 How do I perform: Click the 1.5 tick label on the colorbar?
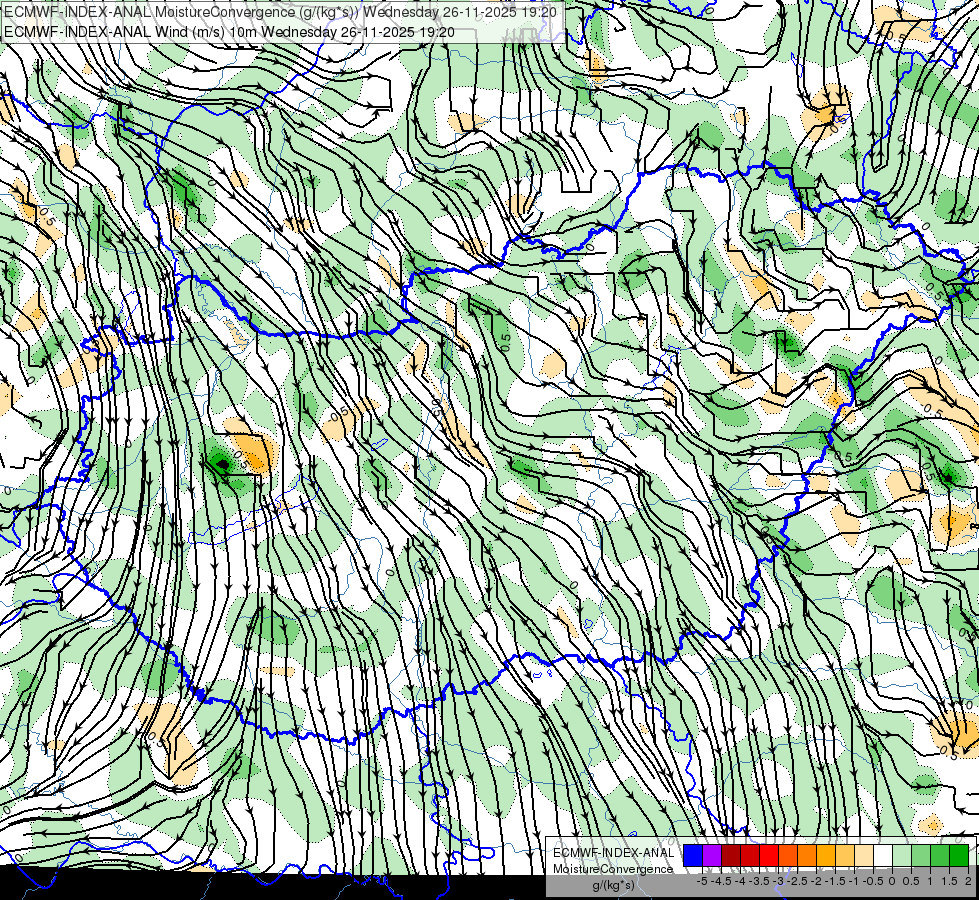(950, 881)
